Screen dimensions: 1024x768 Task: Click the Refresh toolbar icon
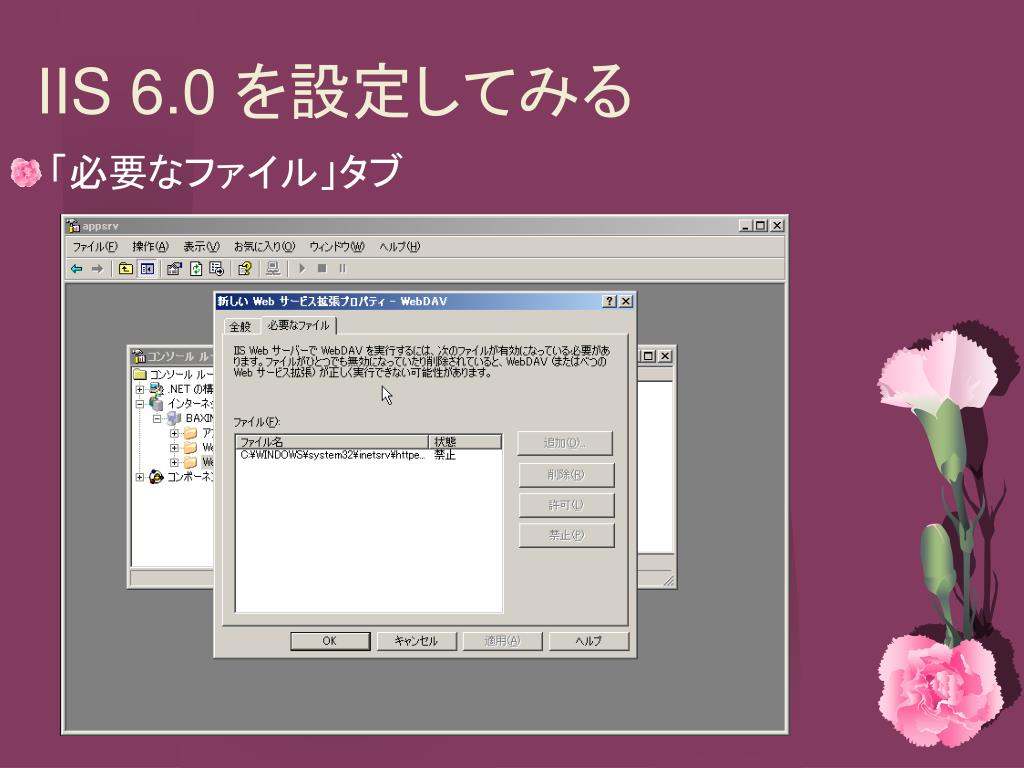click(x=196, y=268)
